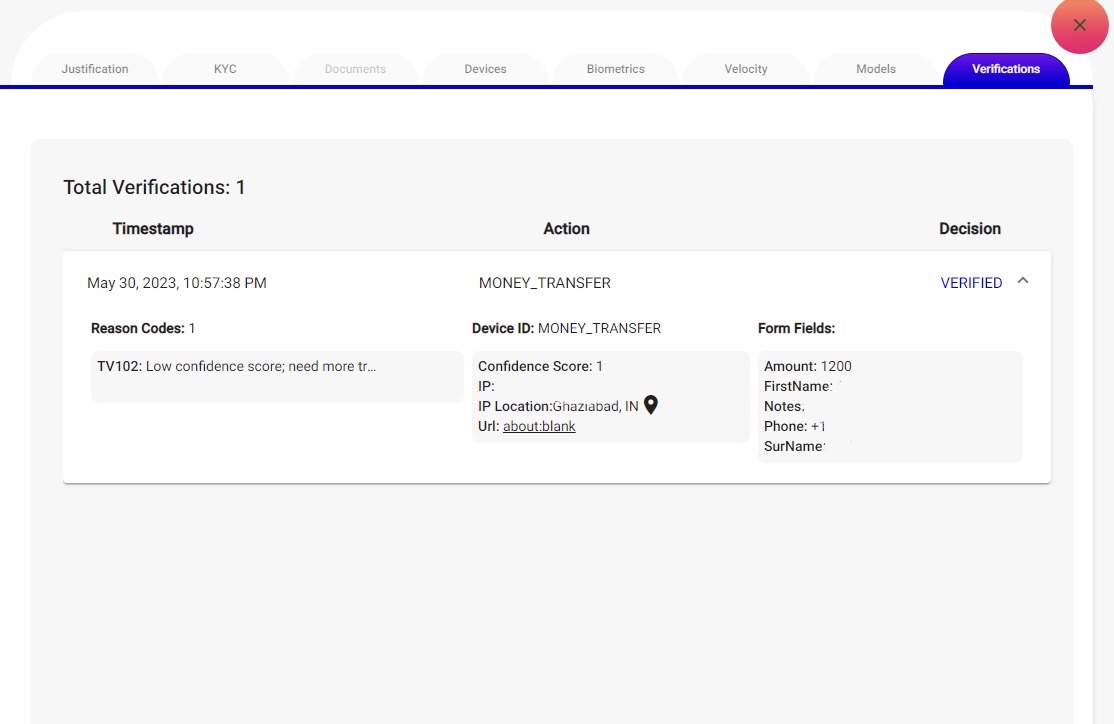Click the Total Verifications: 1 heading
Viewport: 1114px width, 724px height.
[154, 187]
